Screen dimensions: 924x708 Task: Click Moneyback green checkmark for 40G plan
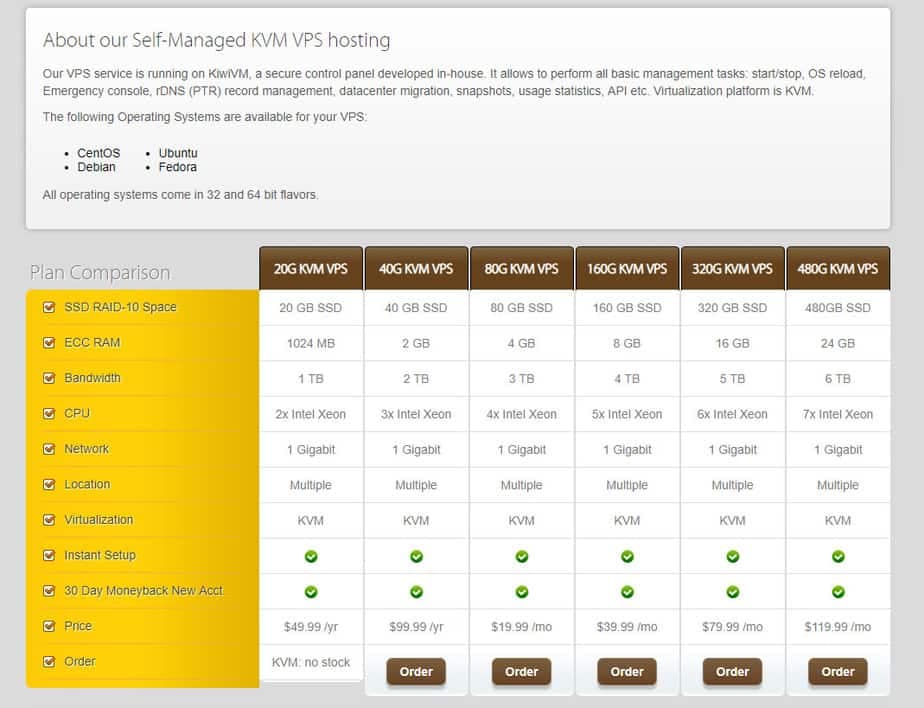(x=416, y=592)
